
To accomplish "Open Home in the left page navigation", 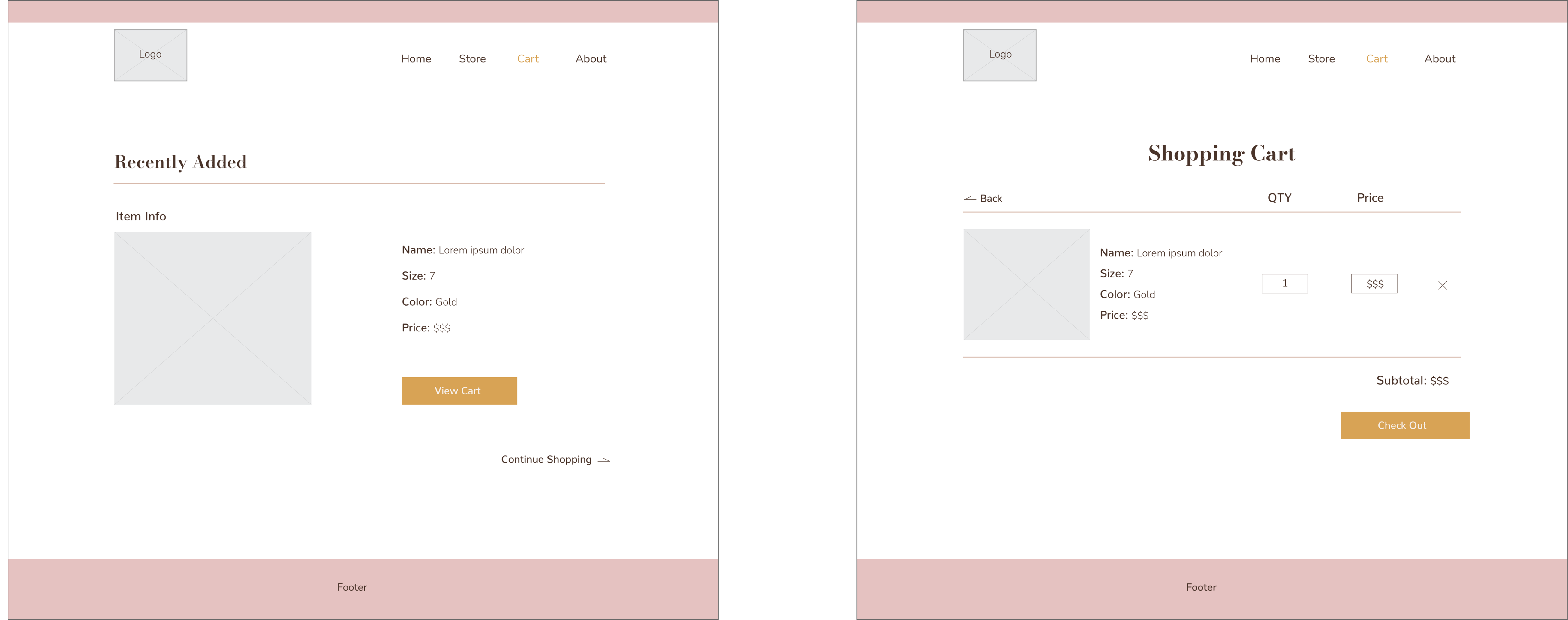I will [416, 59].
